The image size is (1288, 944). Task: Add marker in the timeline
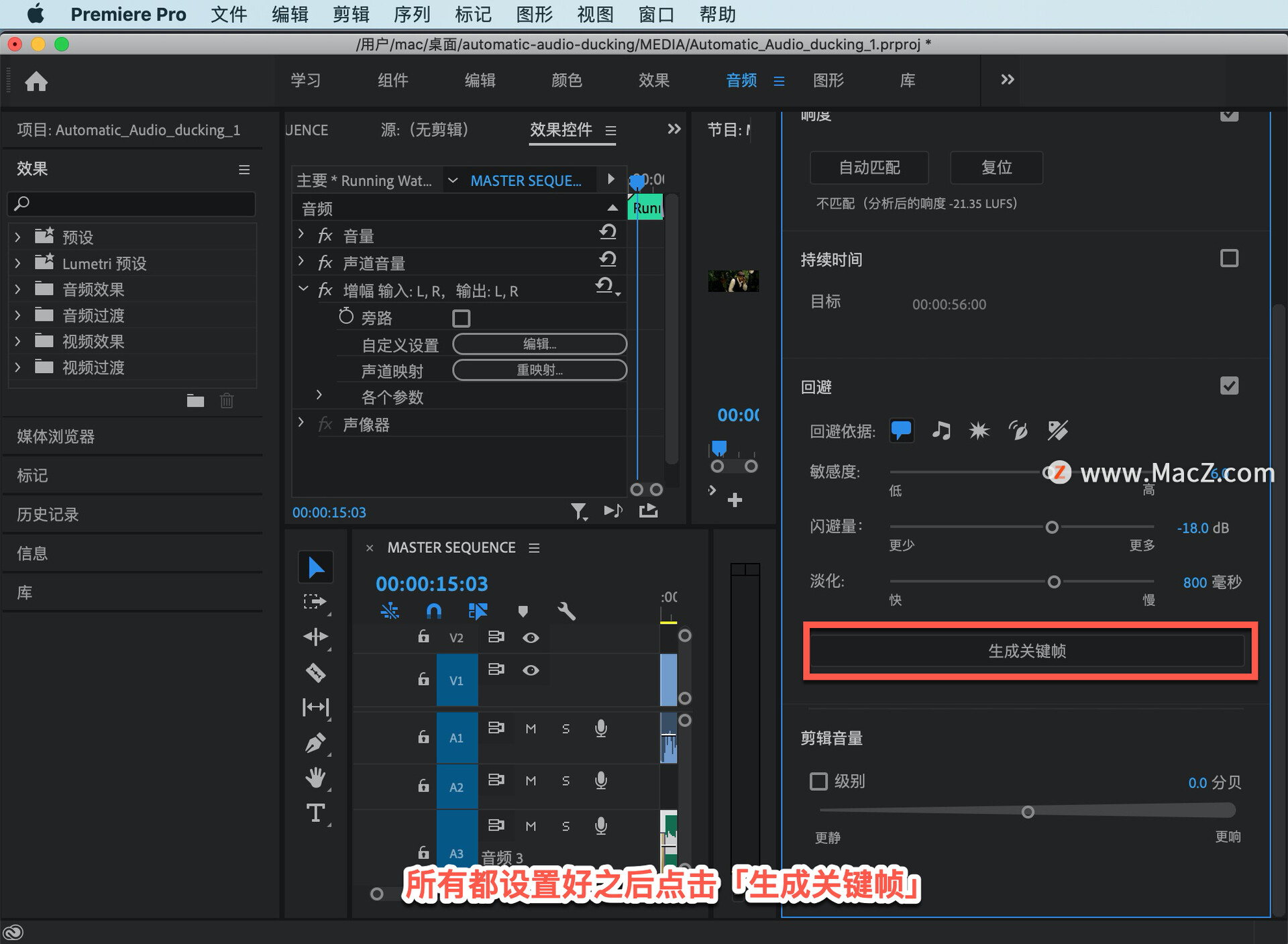coord(523,611)
